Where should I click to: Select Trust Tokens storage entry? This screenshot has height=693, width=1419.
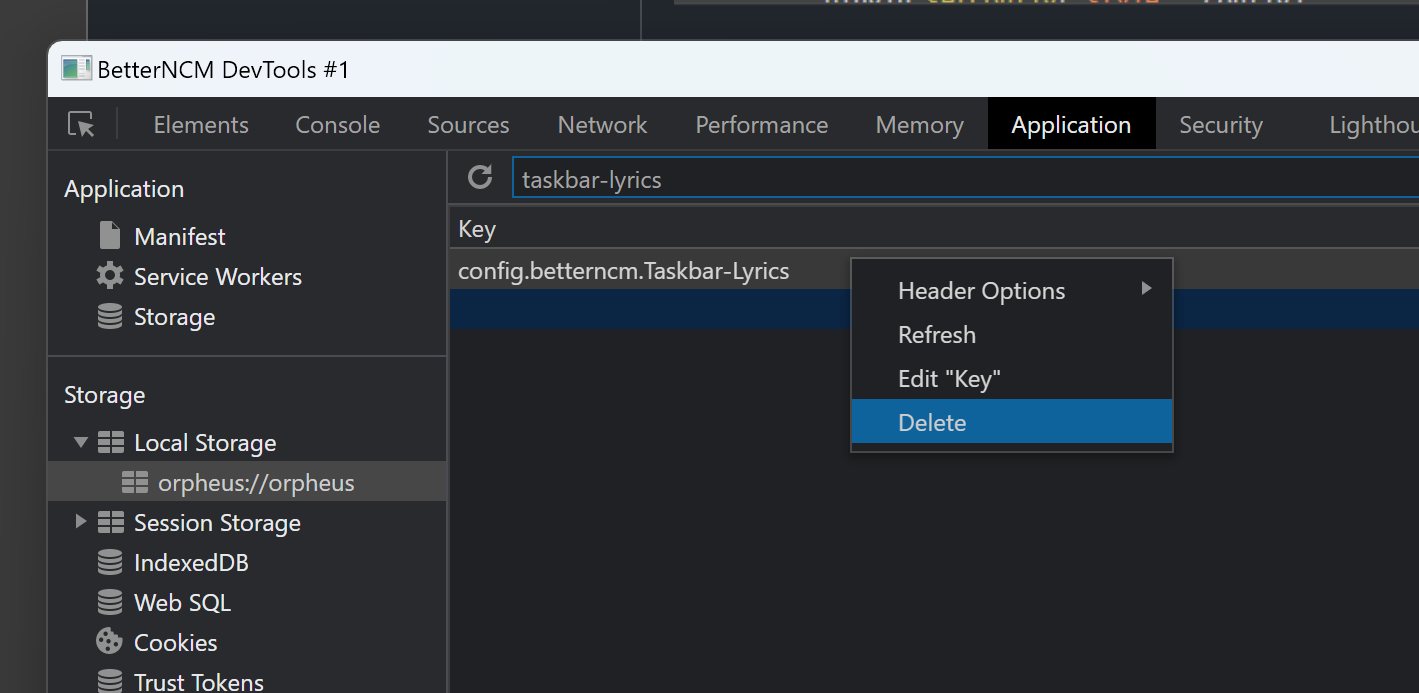coord(198,680)
